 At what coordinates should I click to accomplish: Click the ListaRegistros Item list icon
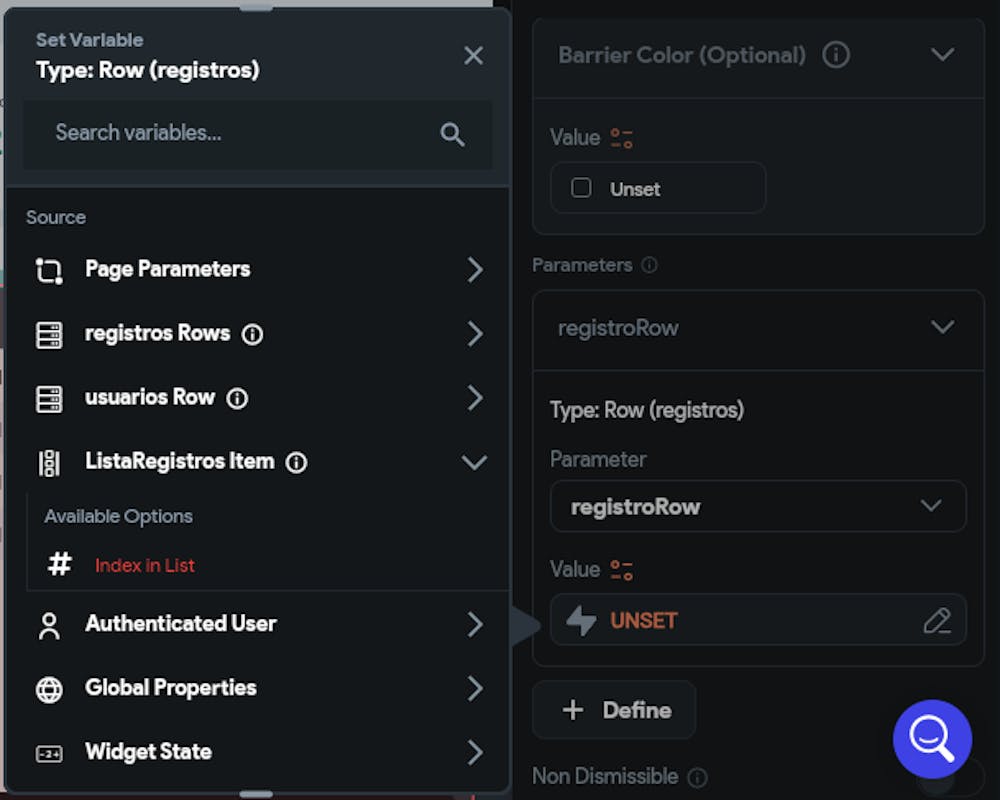coord(49,463)
